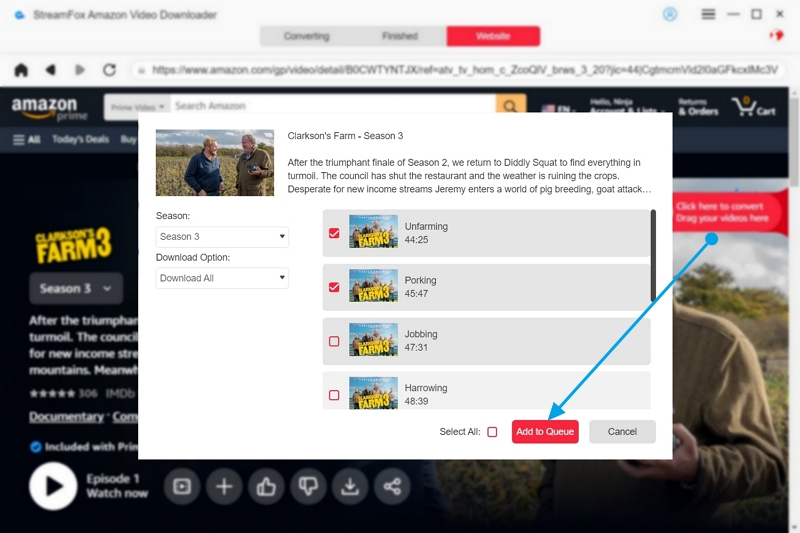
Task: Click the URL address bar
Action: pyautogui.click(x=458, y=70)
